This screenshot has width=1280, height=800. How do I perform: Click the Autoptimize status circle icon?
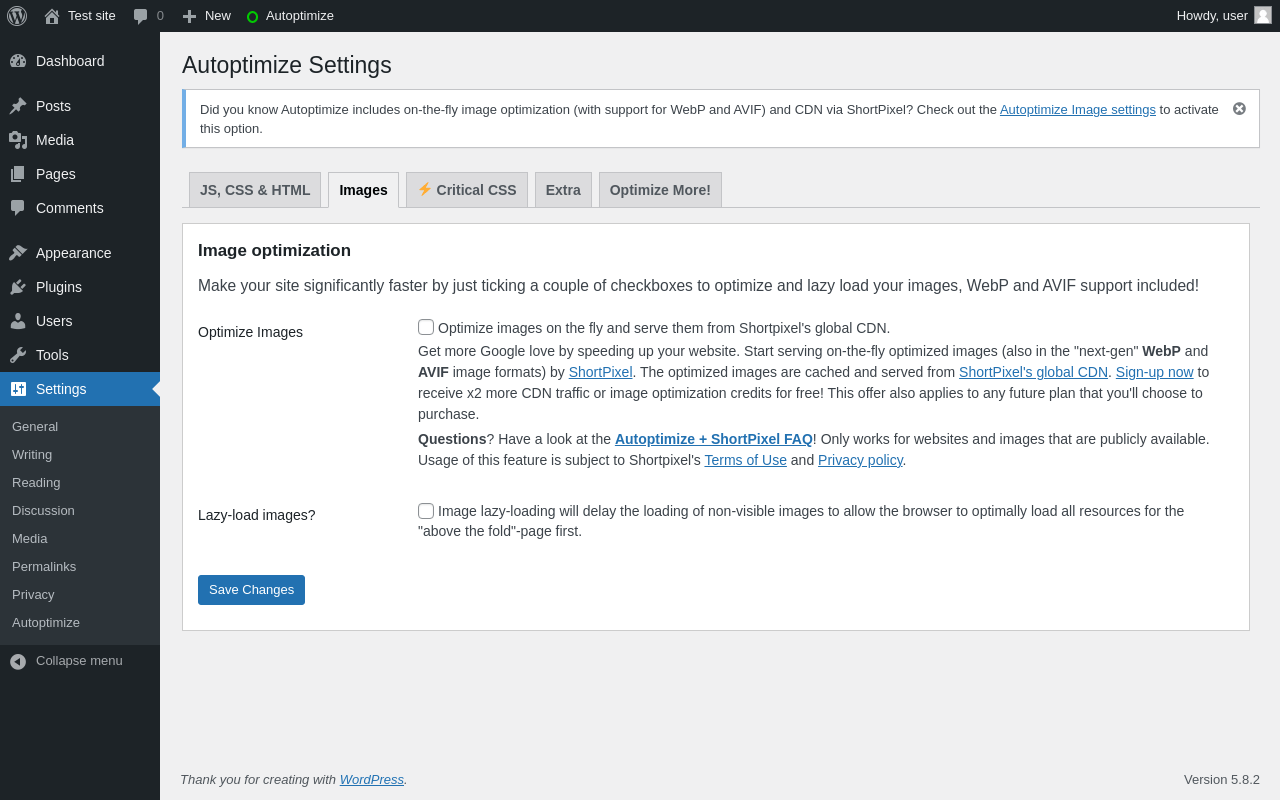click(252, 16)
